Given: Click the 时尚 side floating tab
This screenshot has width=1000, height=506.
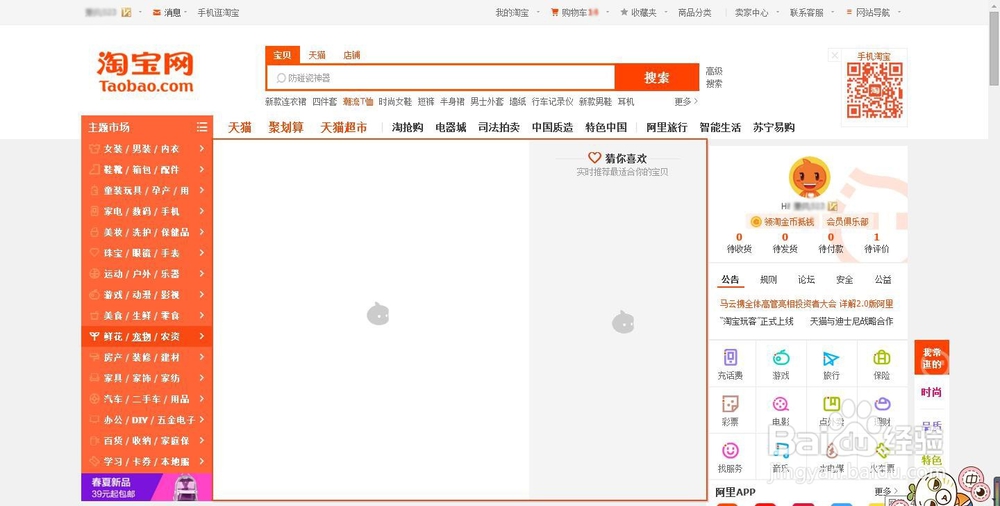Looking at the screenshot, I should pyautogui.click(x=931, y=392).
